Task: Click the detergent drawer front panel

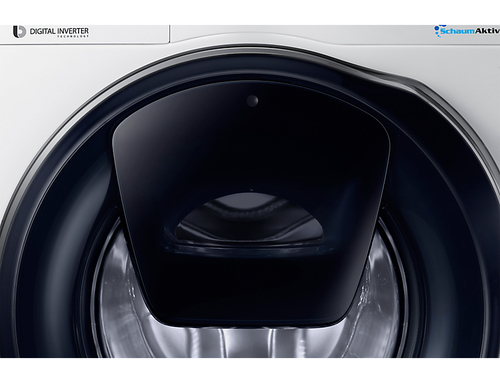Action: (84, 34)
